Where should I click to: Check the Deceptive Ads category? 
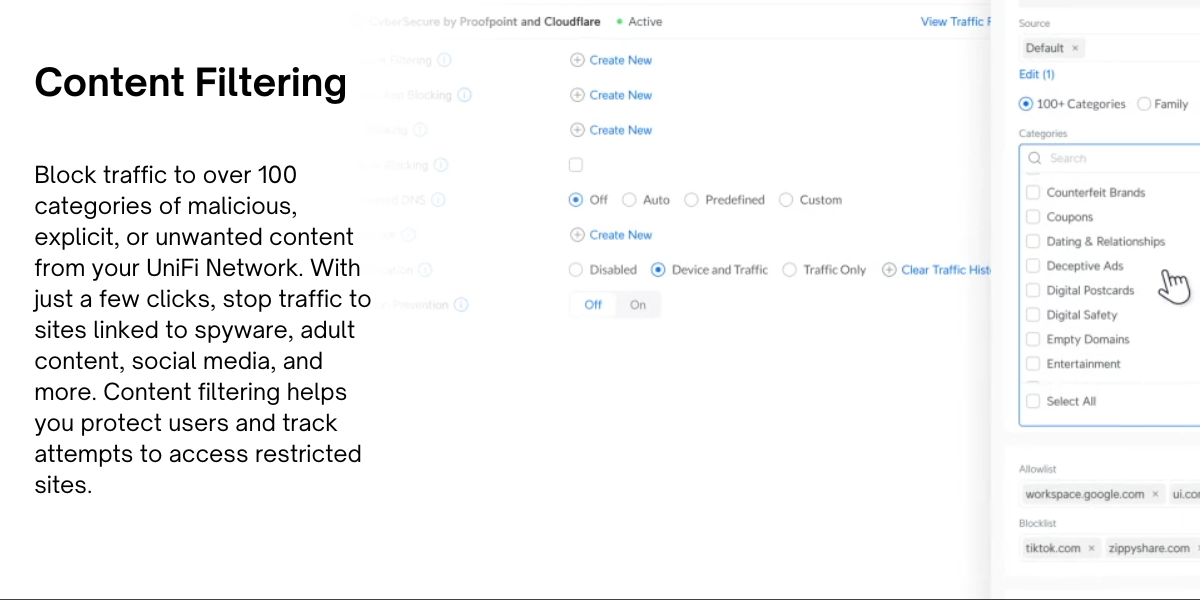1033,266
